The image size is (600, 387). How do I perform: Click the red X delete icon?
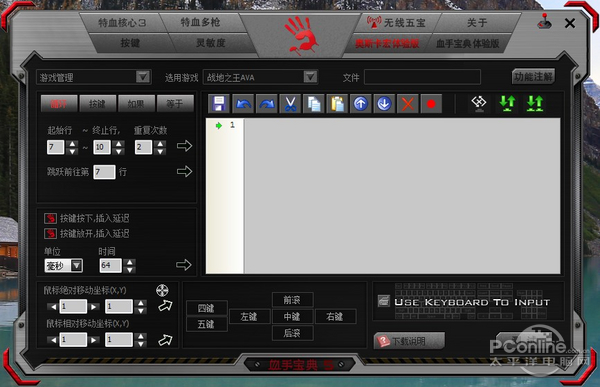408,104
